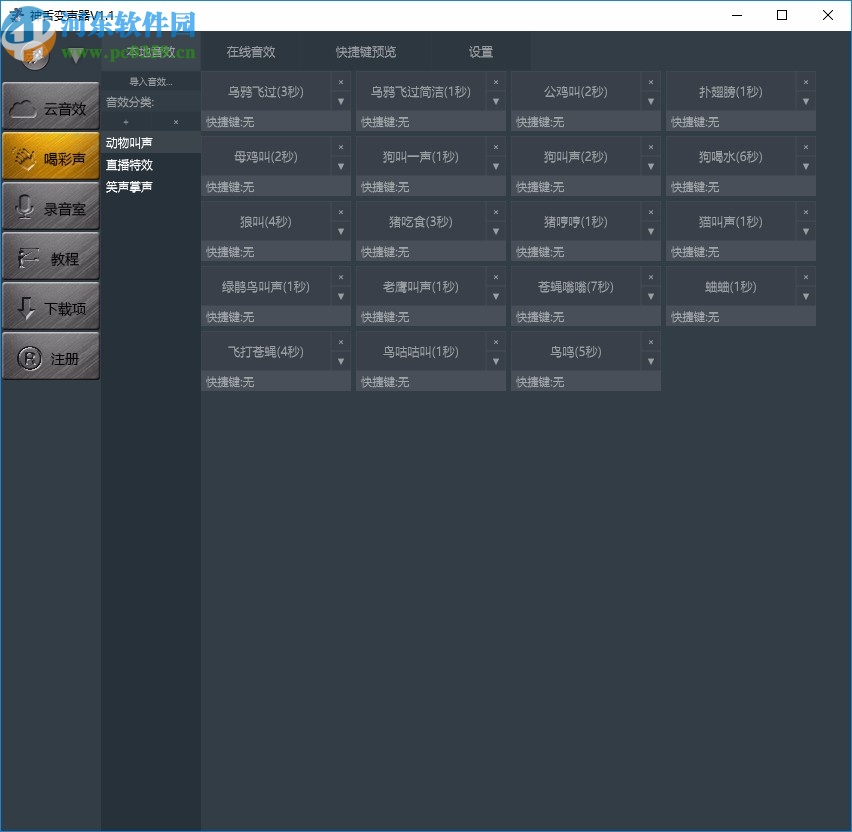Remove the 猫叫声(1秒) sound
The height and width of the screenshot is (832, 852).
pyautogui.click(x=806, y=212)
